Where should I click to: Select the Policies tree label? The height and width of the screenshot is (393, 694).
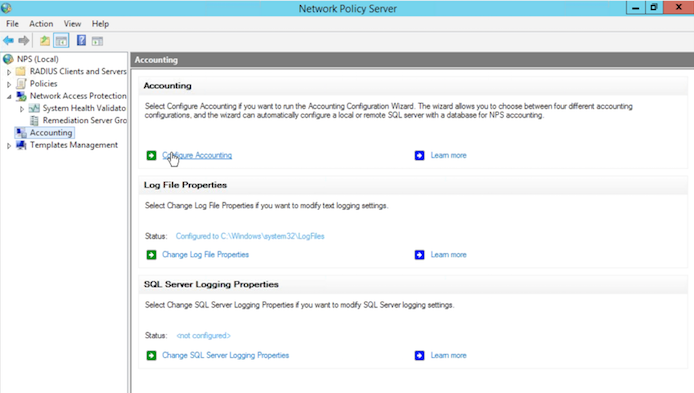pyautogui.click(x=43, y=83)
